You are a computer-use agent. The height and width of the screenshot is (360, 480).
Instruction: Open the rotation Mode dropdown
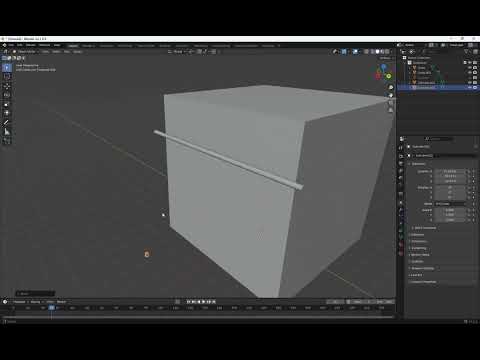450,204
